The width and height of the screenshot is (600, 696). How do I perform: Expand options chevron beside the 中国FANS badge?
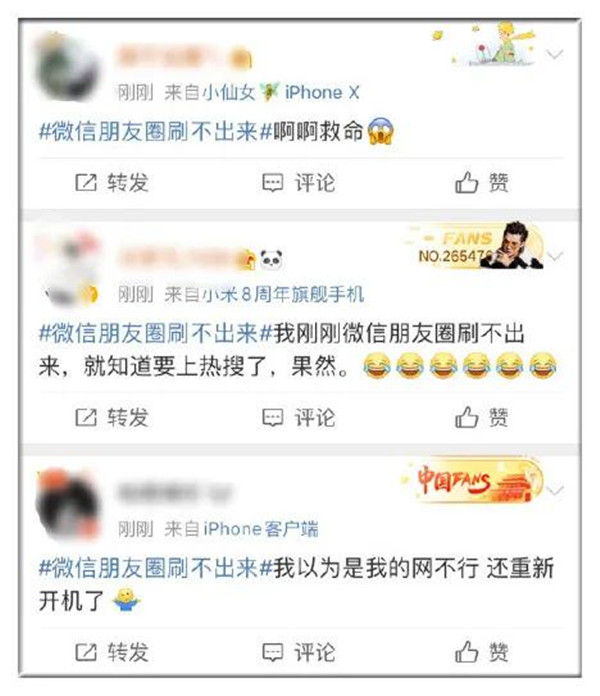point(556,490)
